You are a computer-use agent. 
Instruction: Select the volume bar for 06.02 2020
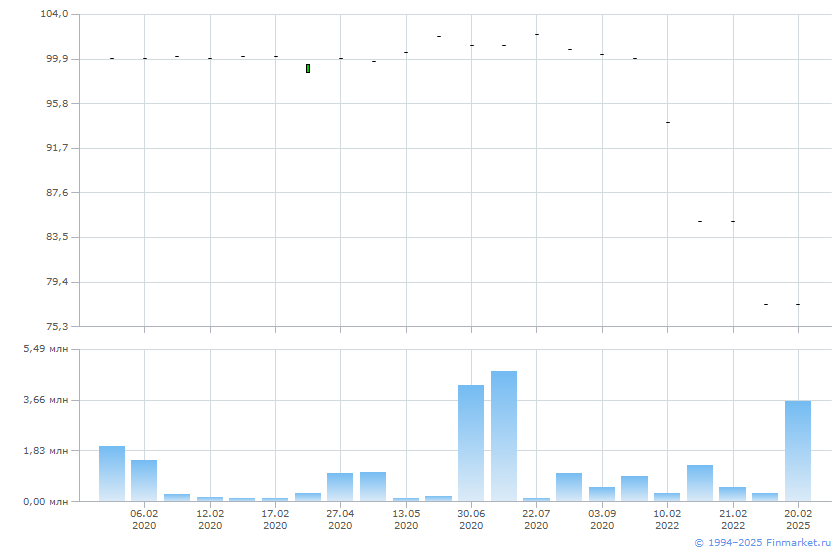(x=144, y=480)
